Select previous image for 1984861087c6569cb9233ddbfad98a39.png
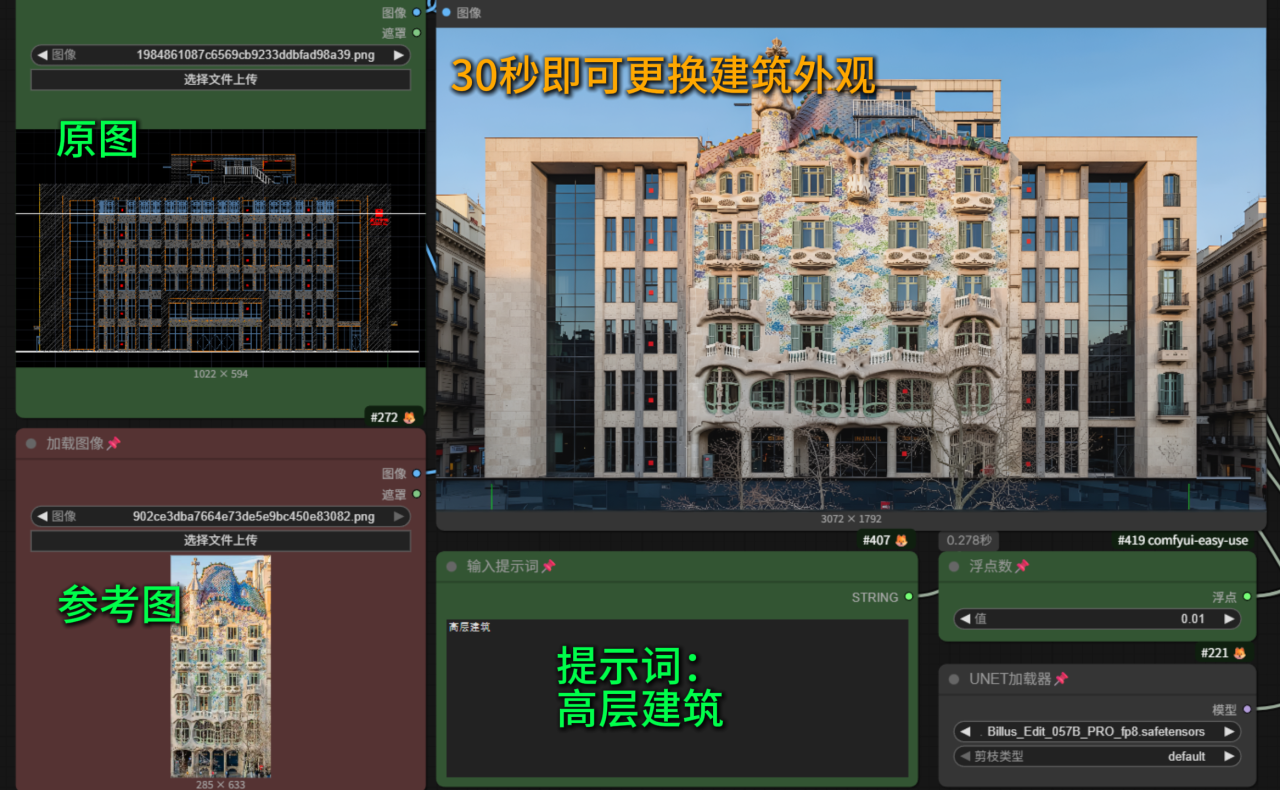Screen dimensions: 1280x790 42,55
